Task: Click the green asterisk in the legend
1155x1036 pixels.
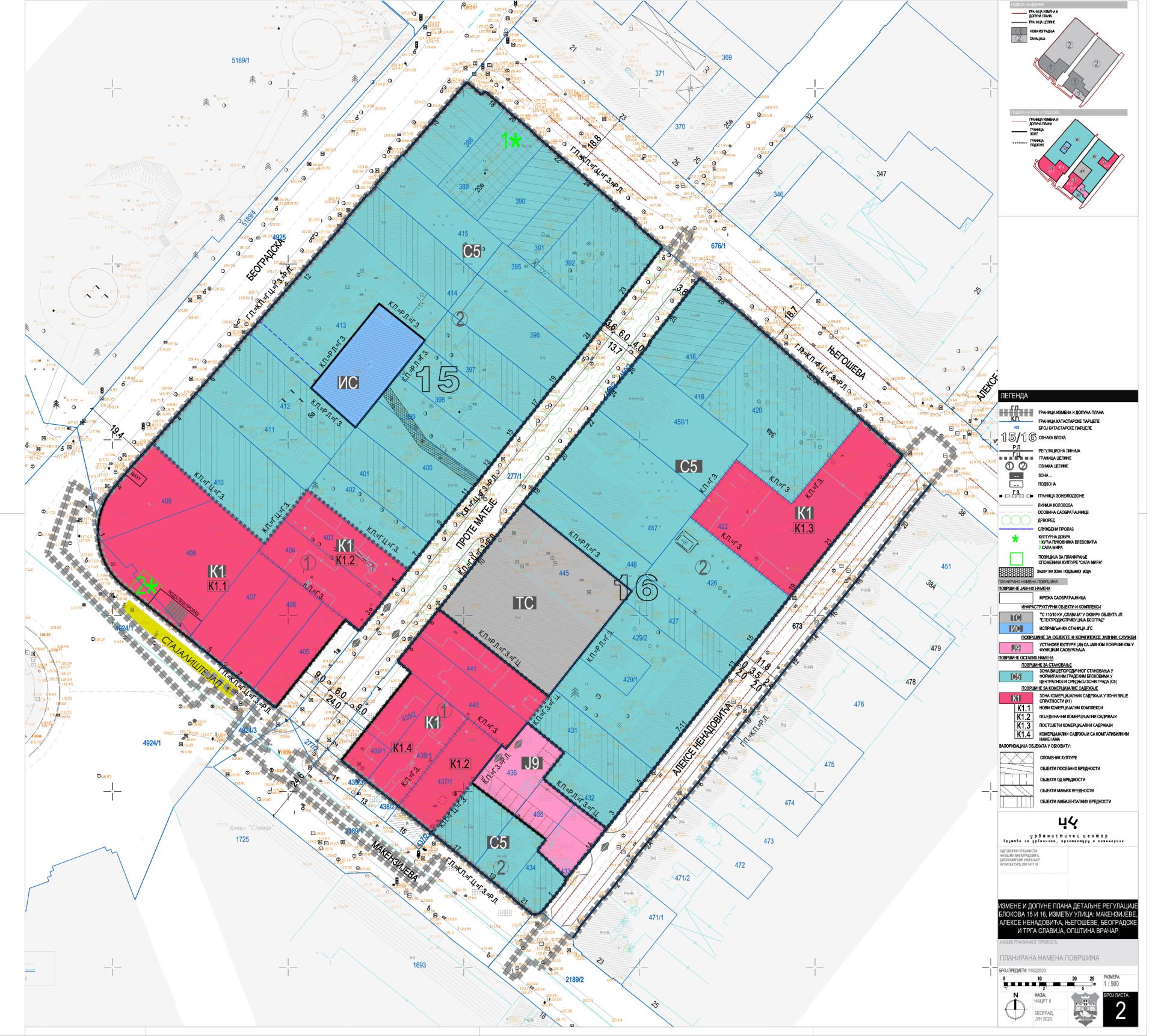Action: pos(1015,539)
